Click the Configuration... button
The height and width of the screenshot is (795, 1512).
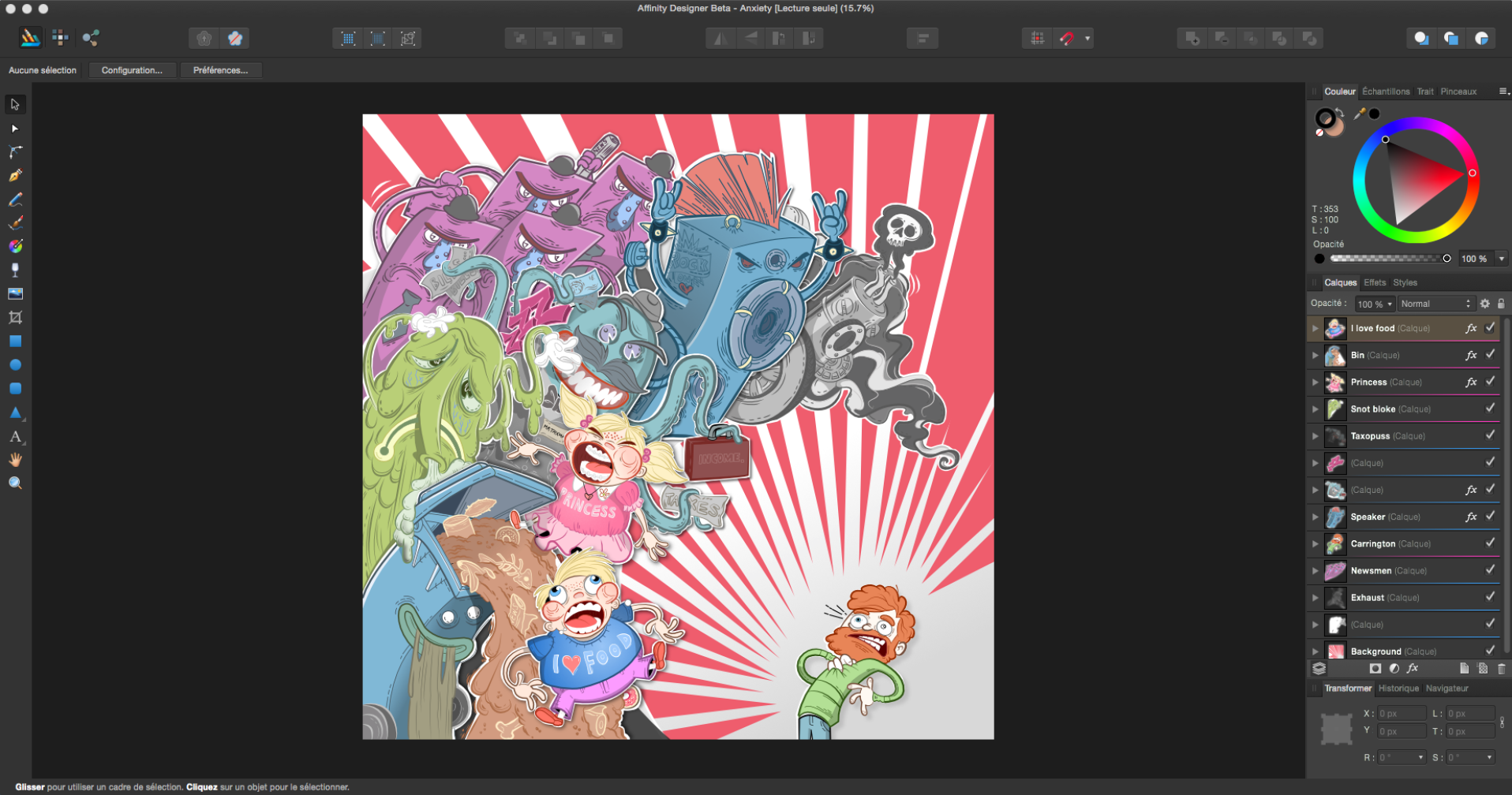click(x=133, y=70)
